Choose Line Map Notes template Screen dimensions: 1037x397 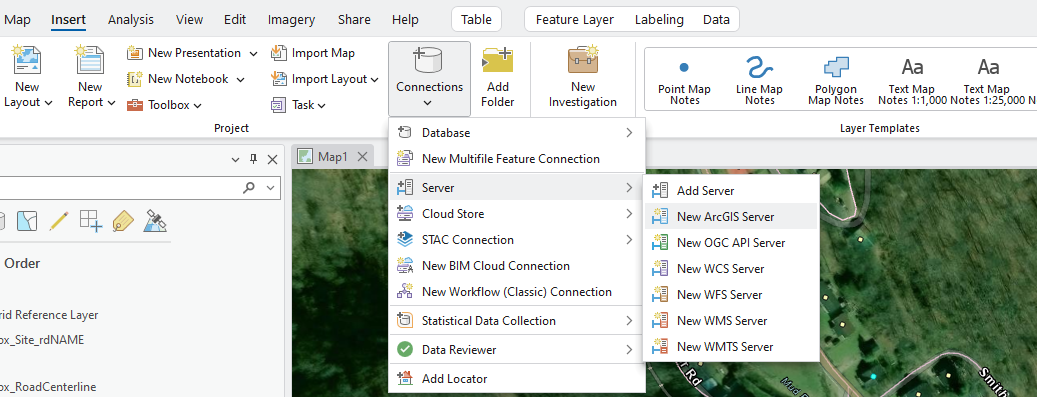pos(759,82)
